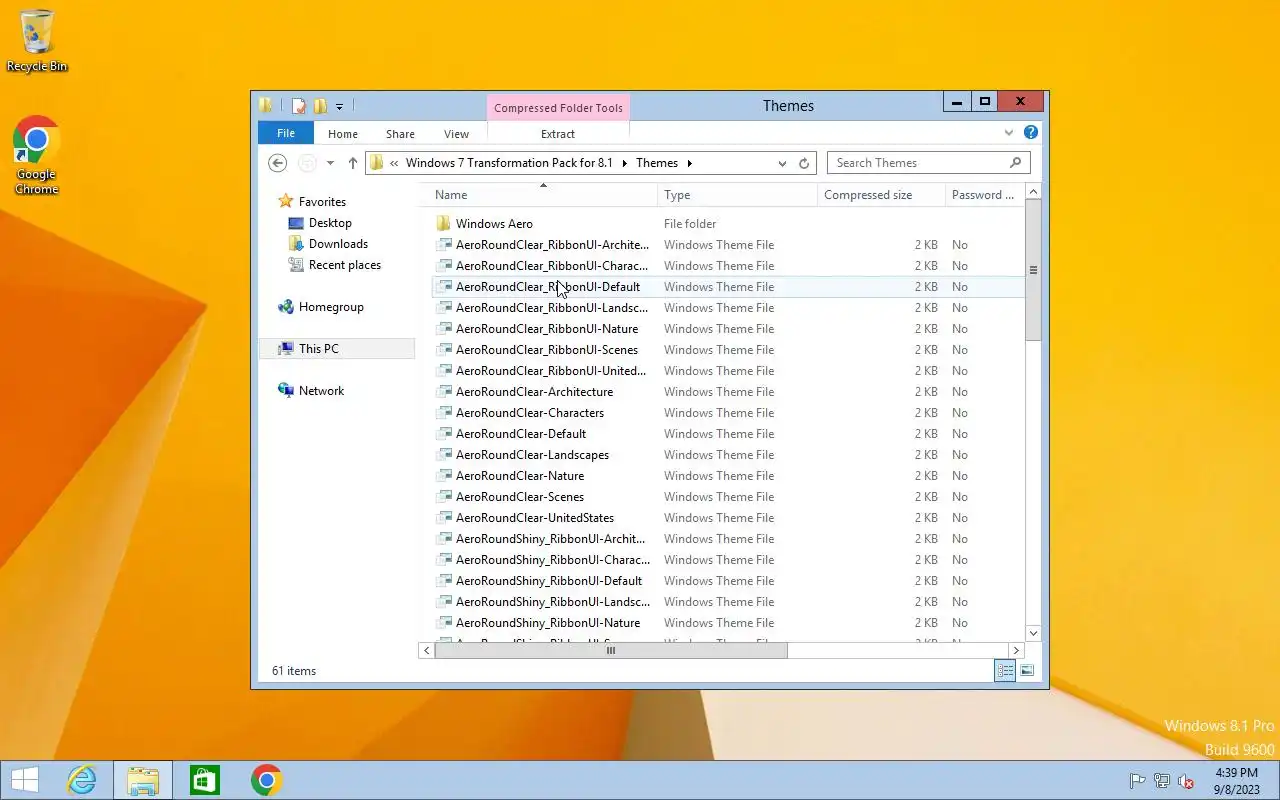Open the Help question mark icon

point(1031,132)
